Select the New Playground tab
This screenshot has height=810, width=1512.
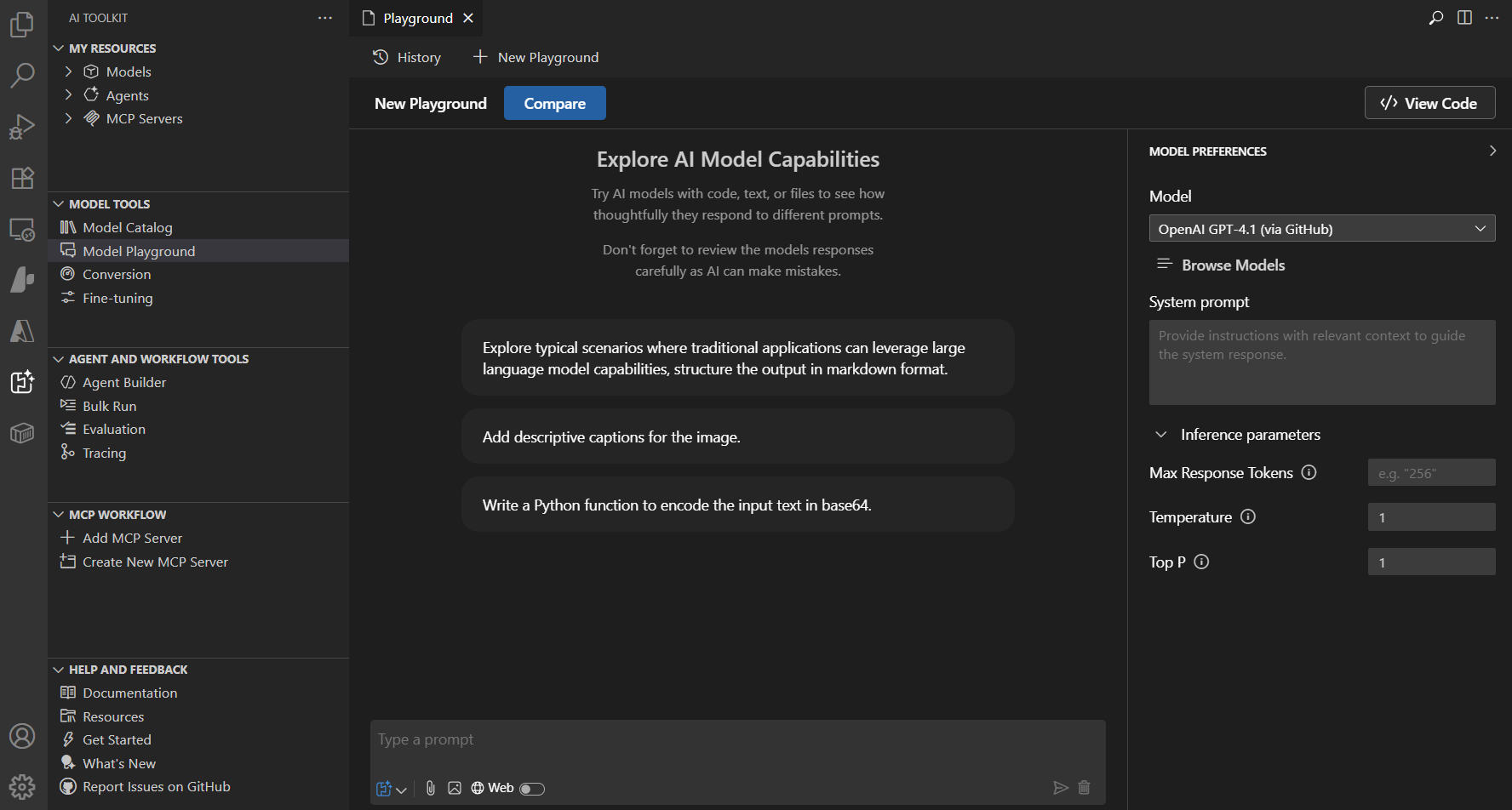click(x=431, y=103)
